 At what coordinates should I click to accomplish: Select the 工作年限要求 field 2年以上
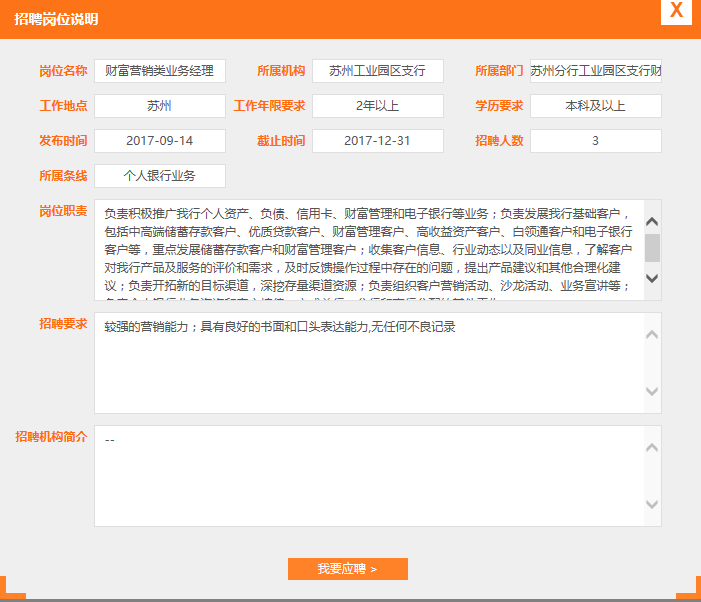(x=377, y=106)
